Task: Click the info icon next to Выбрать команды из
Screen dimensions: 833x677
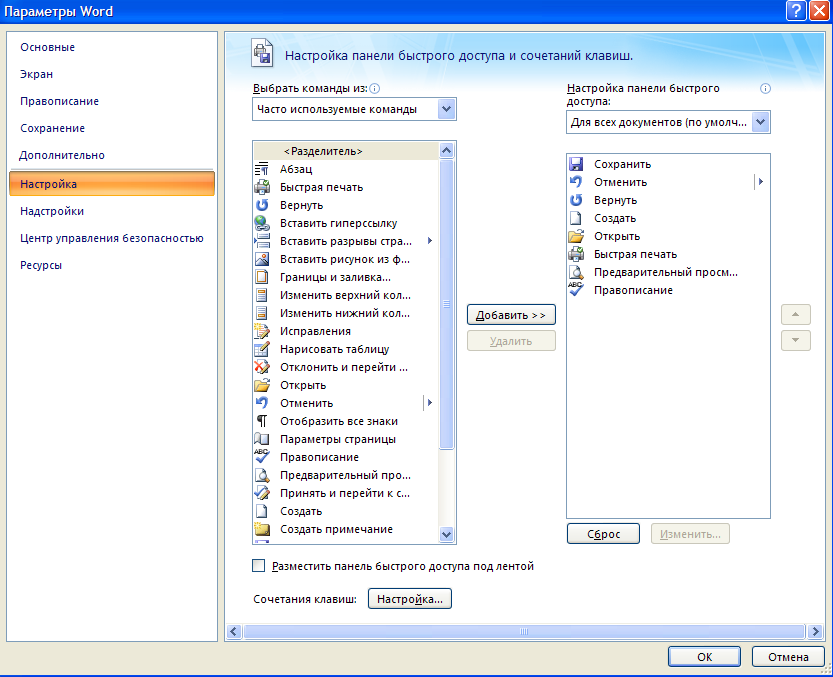Action: tap(375, 89)
